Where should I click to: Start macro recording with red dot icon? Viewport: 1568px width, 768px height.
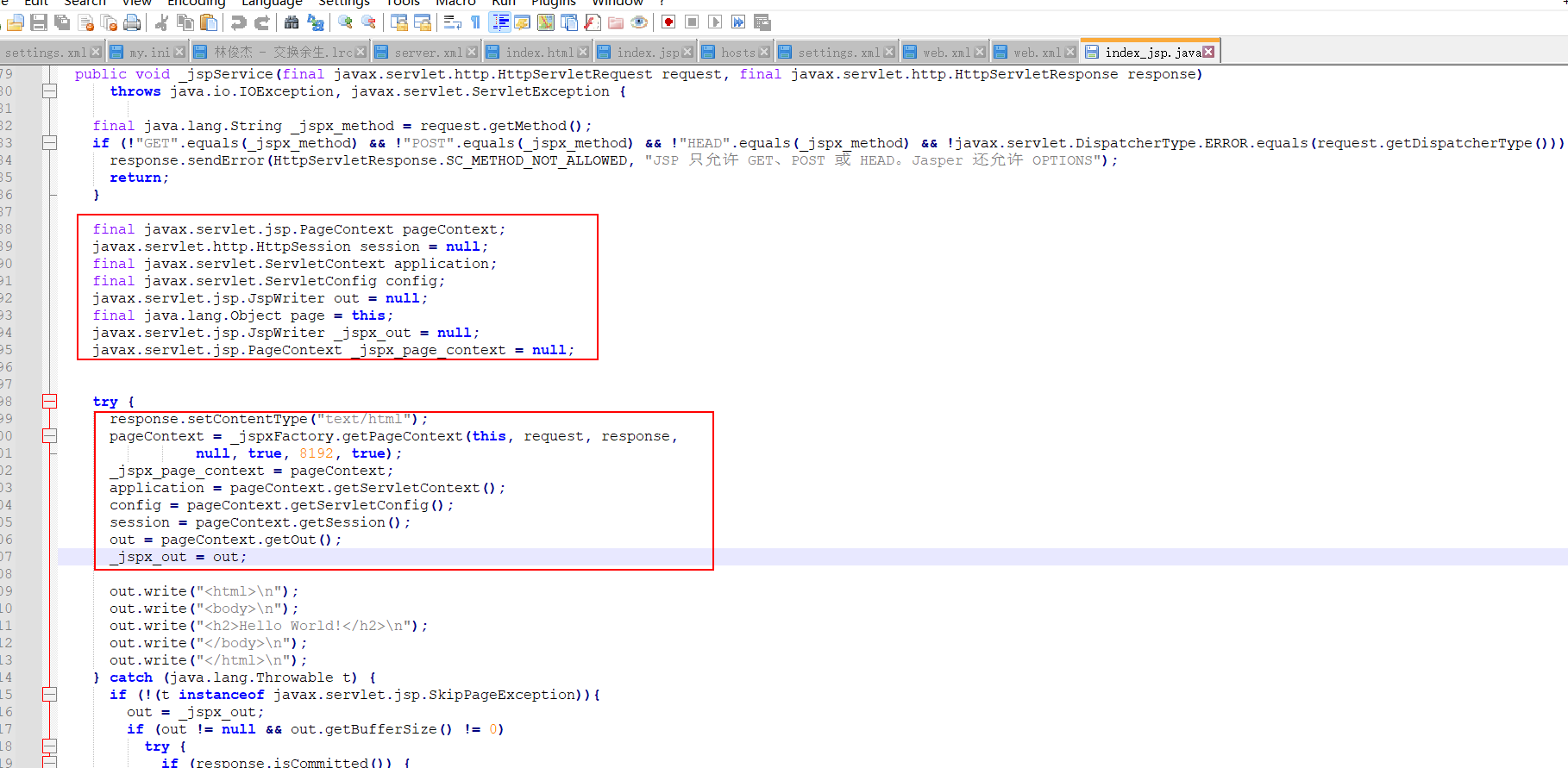[x=668, y=22]
